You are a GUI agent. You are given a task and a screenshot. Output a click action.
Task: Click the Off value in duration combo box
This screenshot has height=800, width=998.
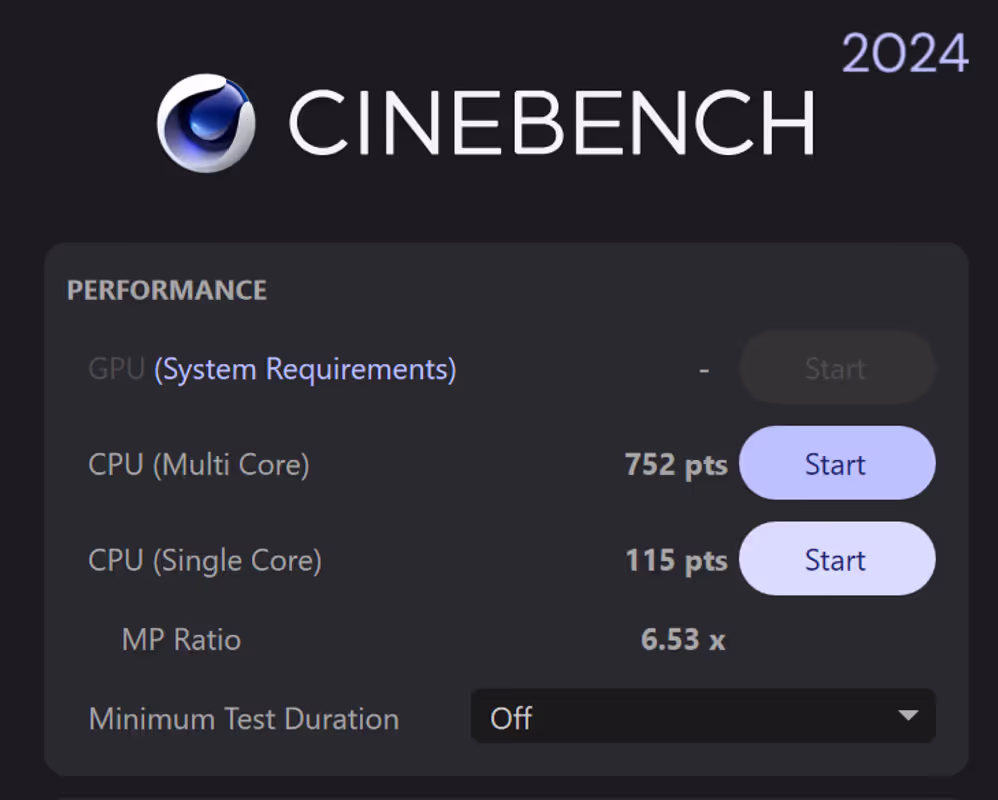[x=512, y=718]
